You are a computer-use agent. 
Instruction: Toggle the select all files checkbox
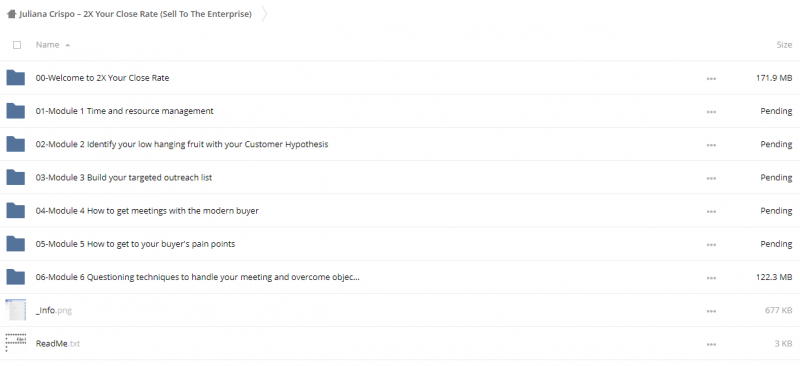(x=17, y=45)
